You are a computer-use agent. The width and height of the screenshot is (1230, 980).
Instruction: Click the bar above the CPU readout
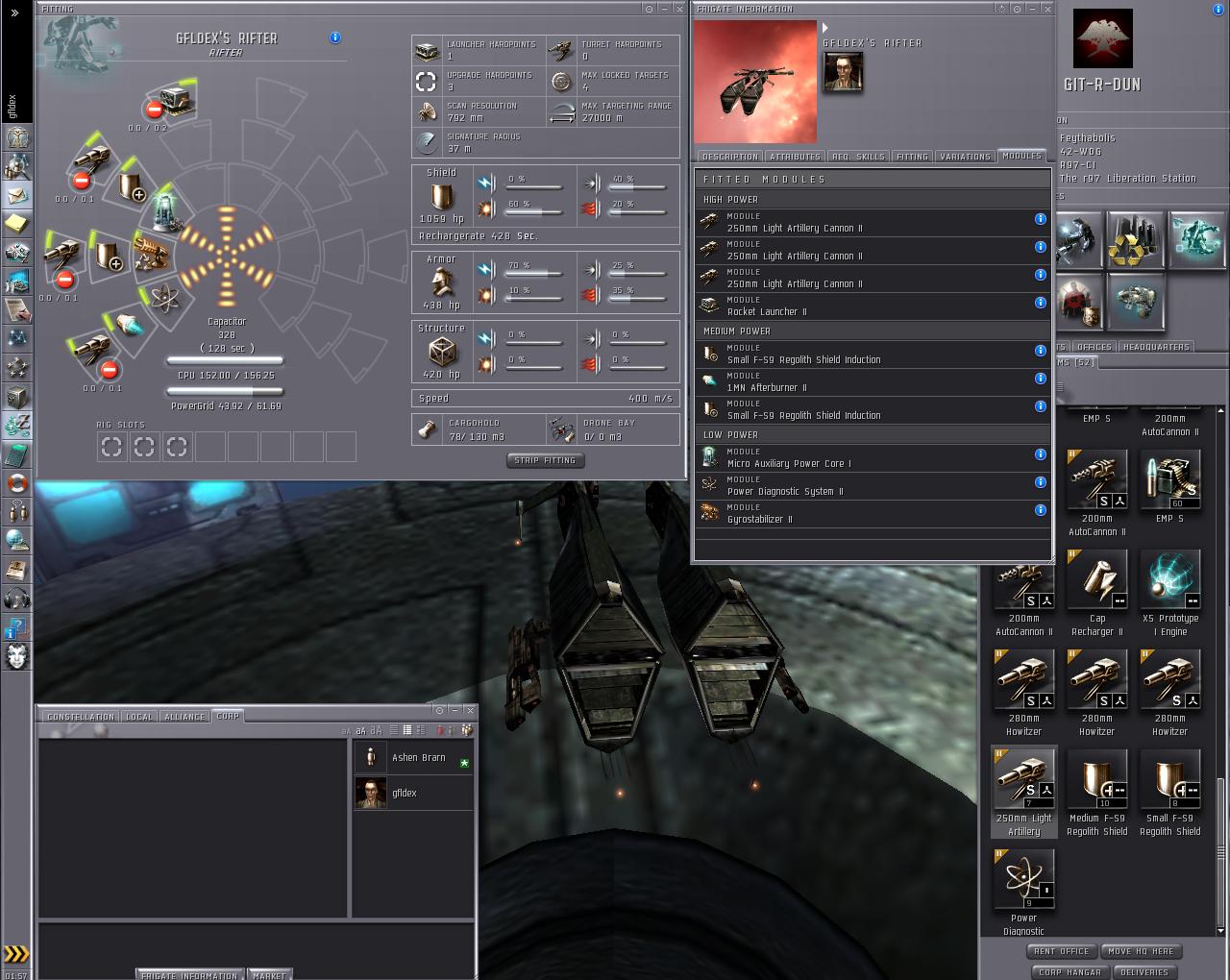(226, 361)
